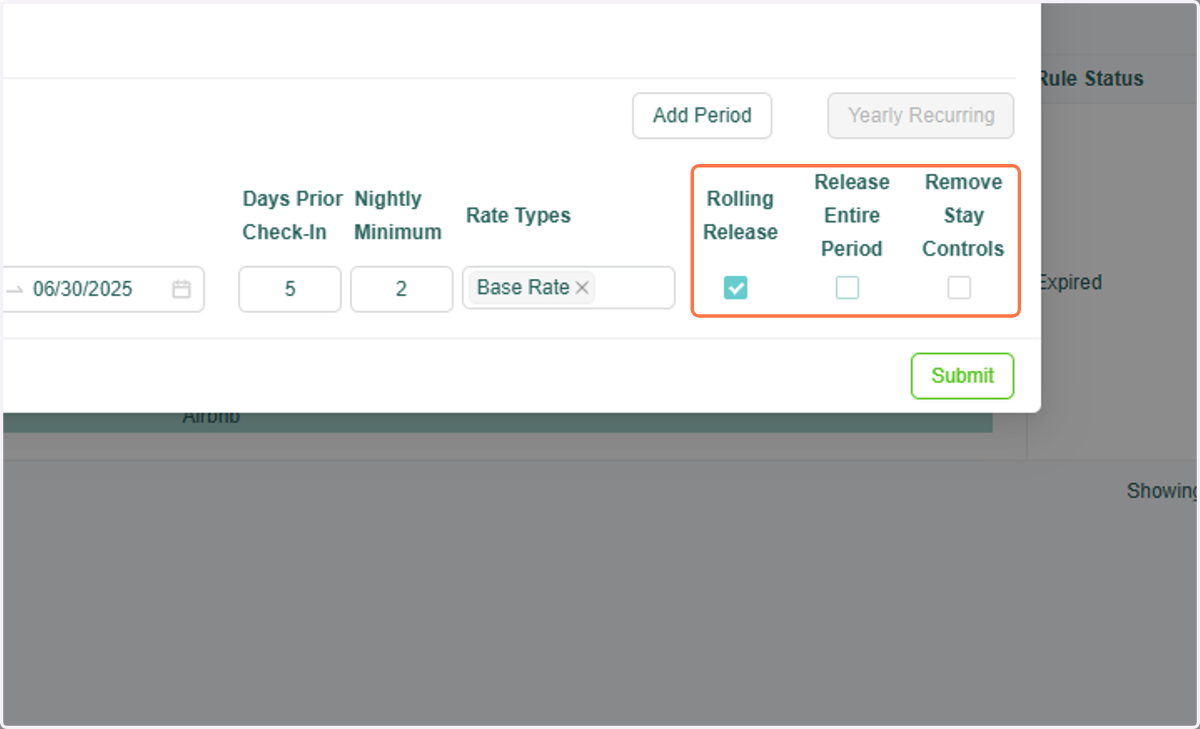Image resolution: width=1200 pixels, height=729 pixels.
Task: Remove the Base Rate tag
Action: point(582,288)
